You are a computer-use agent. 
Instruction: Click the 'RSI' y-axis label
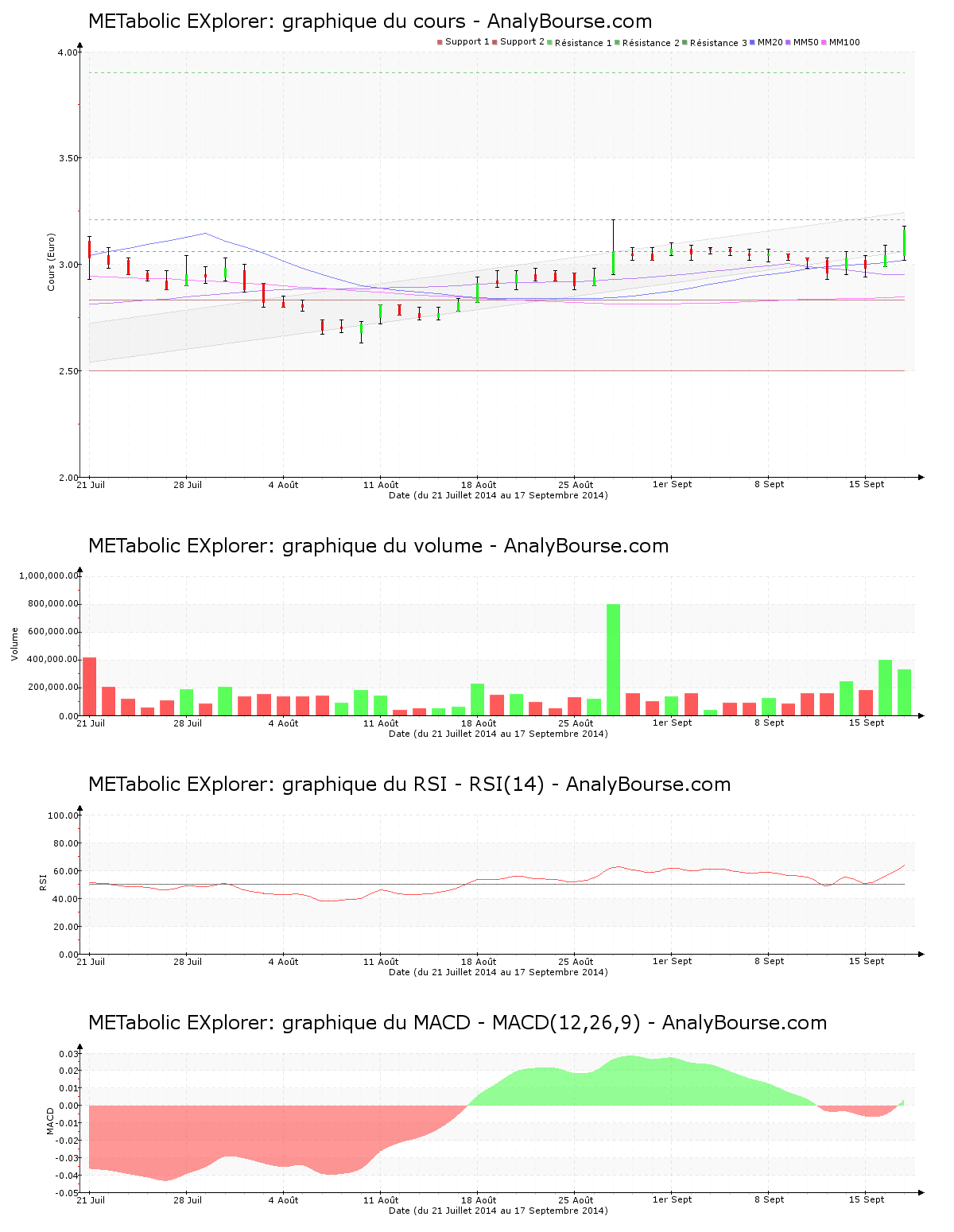coord(43,881)
